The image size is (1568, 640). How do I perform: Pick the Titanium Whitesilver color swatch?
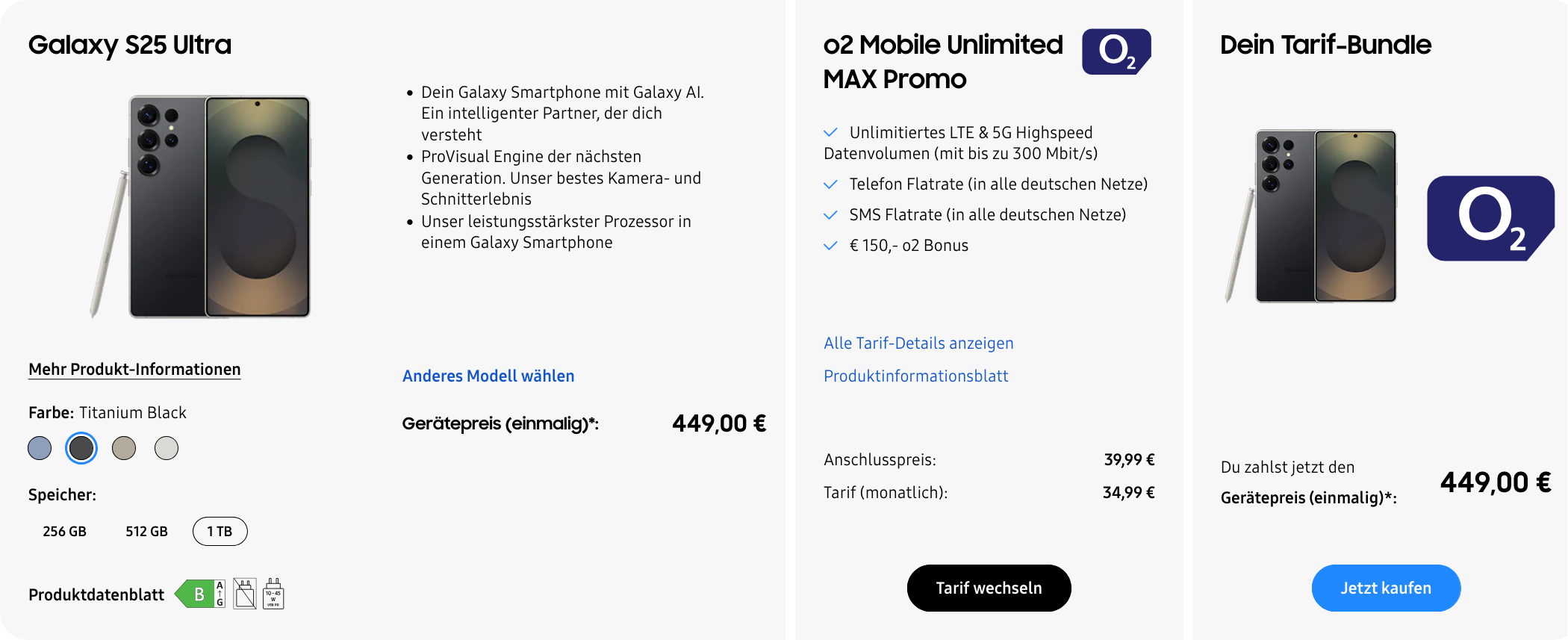167,448
